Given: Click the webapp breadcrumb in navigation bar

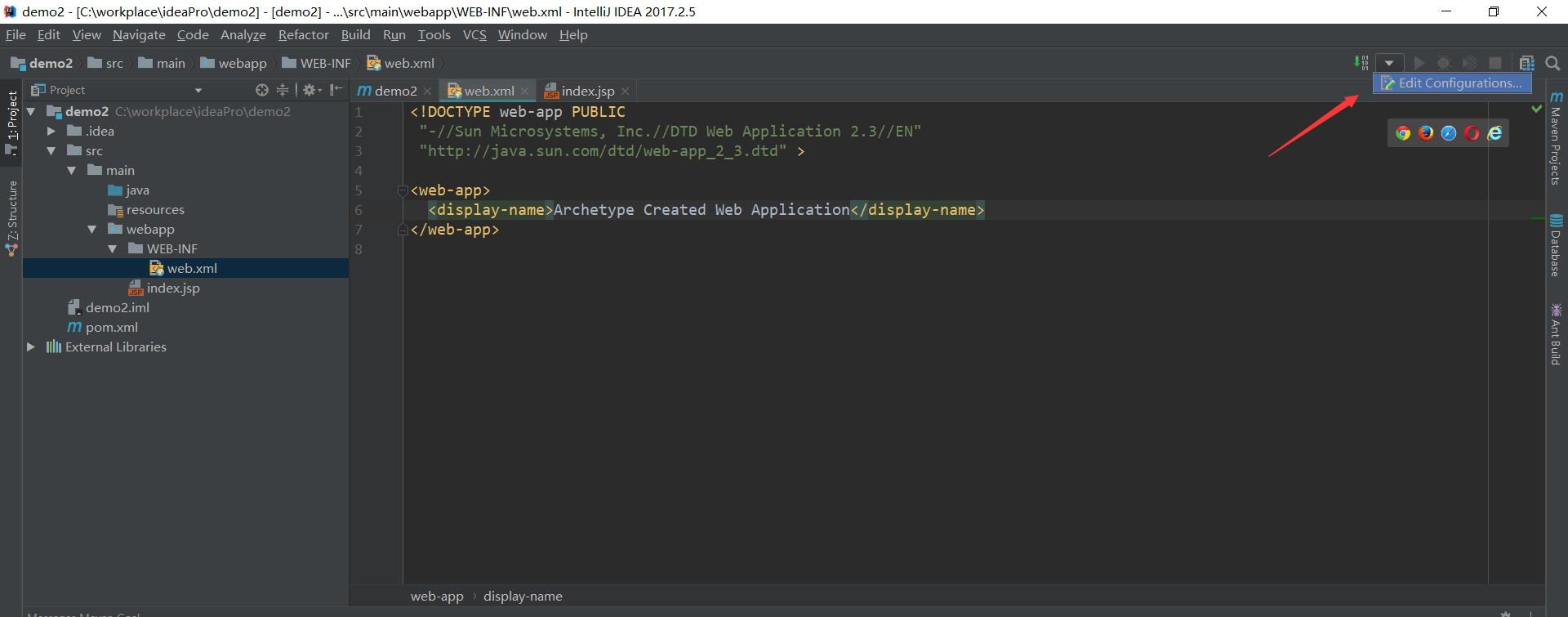Looking at the screenshot, I should [234, 63].
